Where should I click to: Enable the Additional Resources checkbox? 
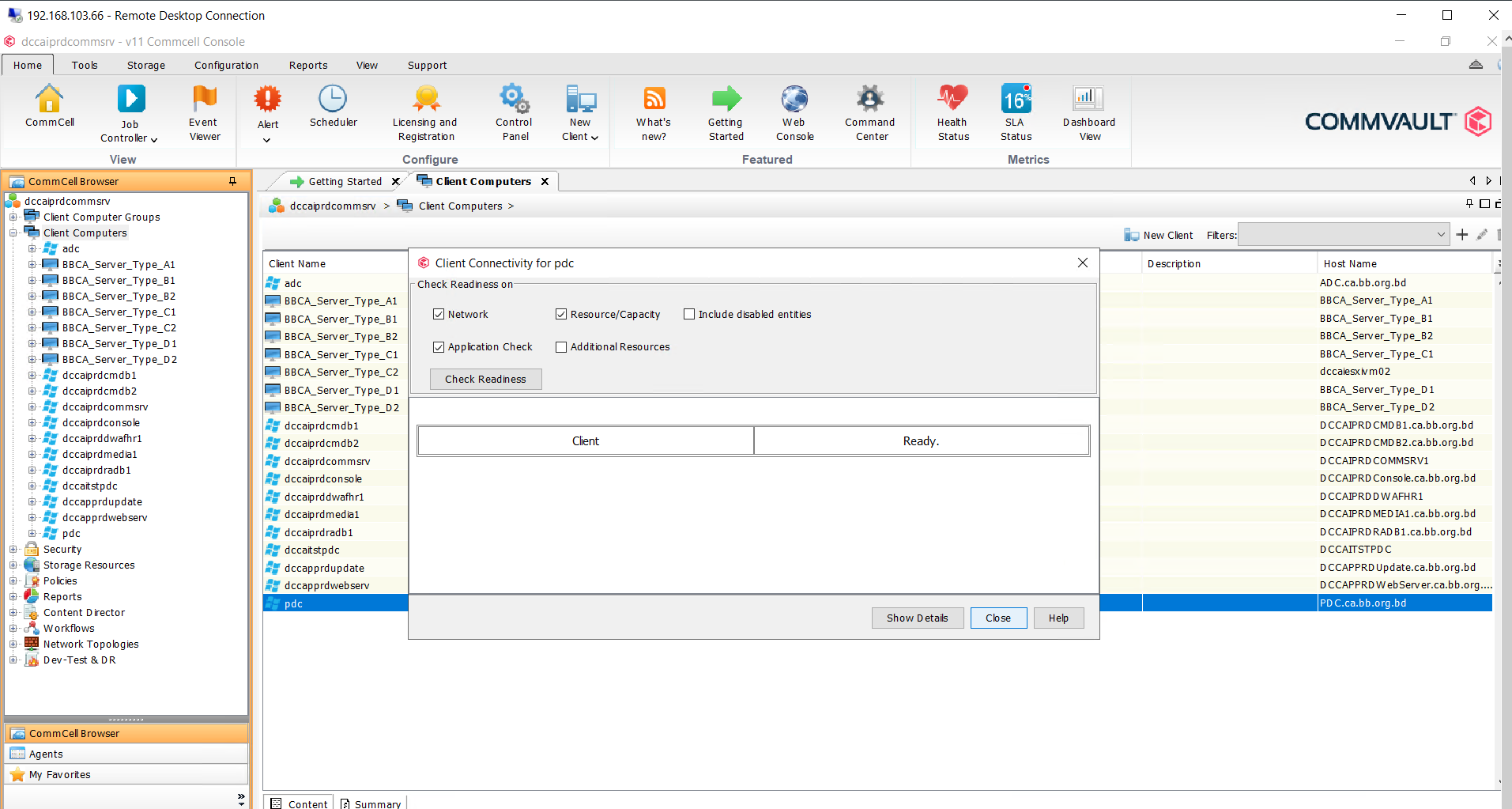point(561,346)
